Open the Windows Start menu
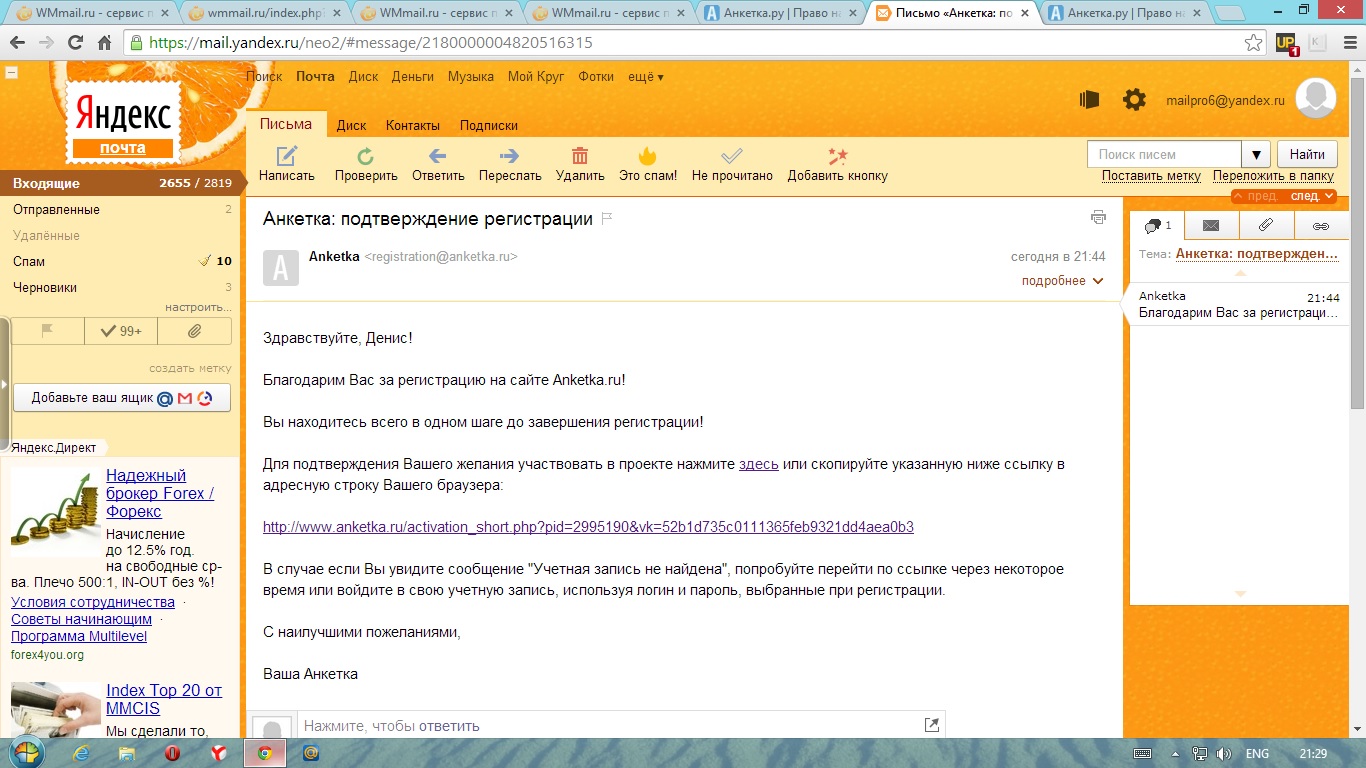Screen dimensions: 1366x768 click(26, 752)
